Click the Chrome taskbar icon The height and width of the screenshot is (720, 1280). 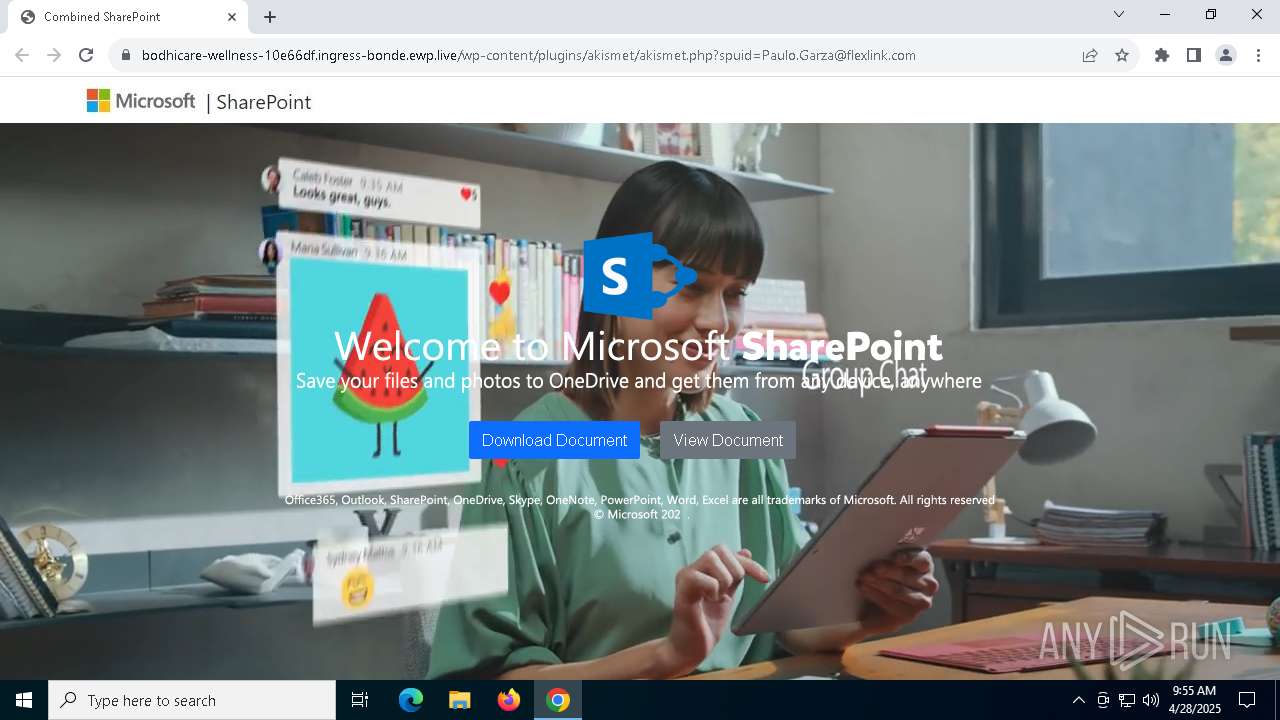click(x=558, y=700)
